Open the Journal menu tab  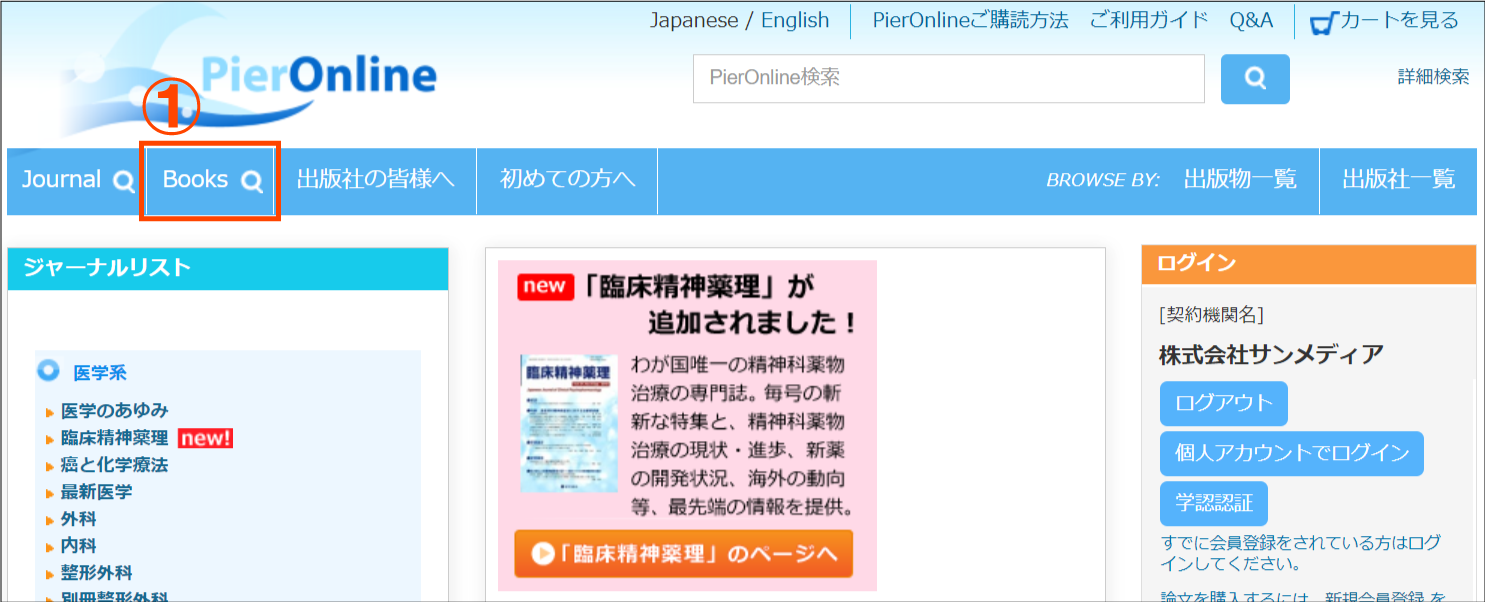click(75, 181)
